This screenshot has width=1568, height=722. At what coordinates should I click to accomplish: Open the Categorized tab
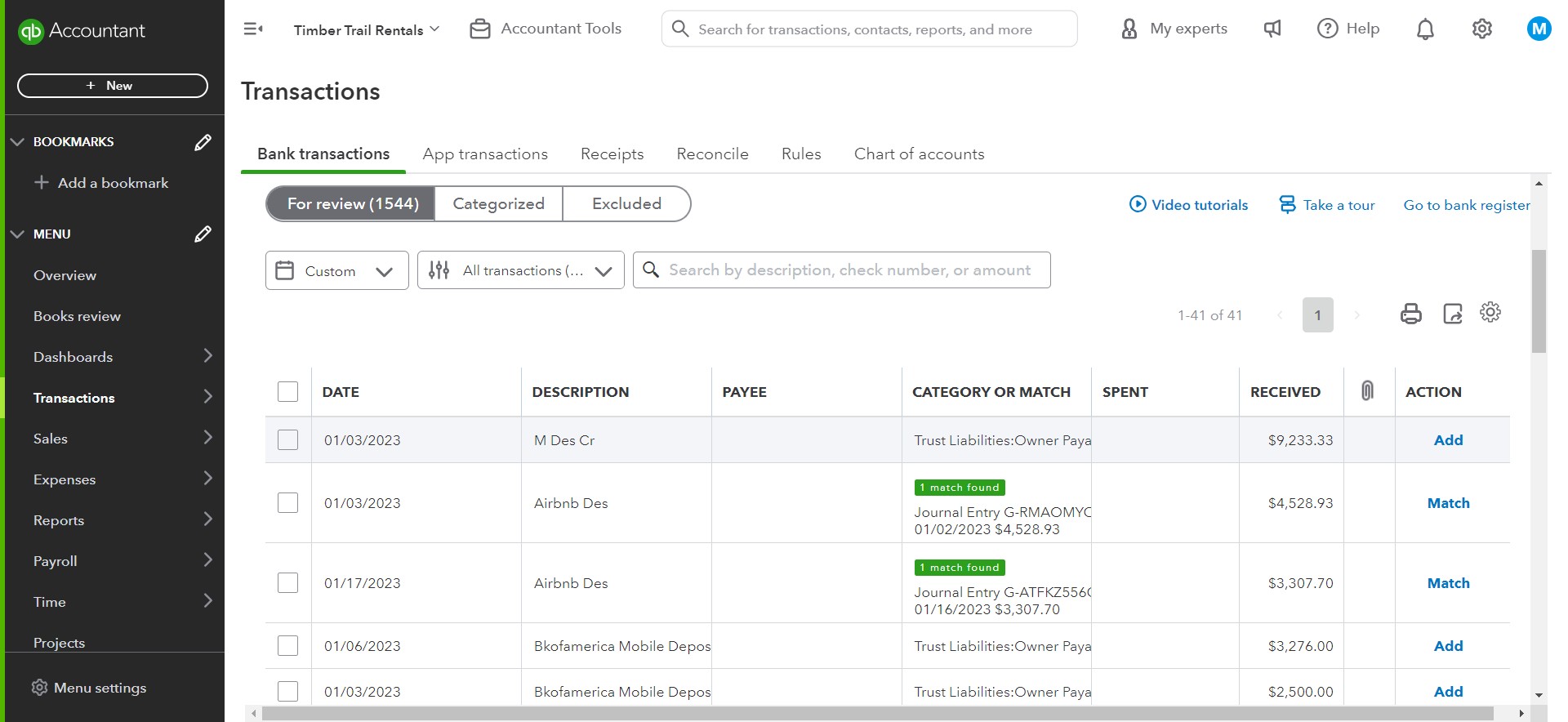(x=498, y=204)
